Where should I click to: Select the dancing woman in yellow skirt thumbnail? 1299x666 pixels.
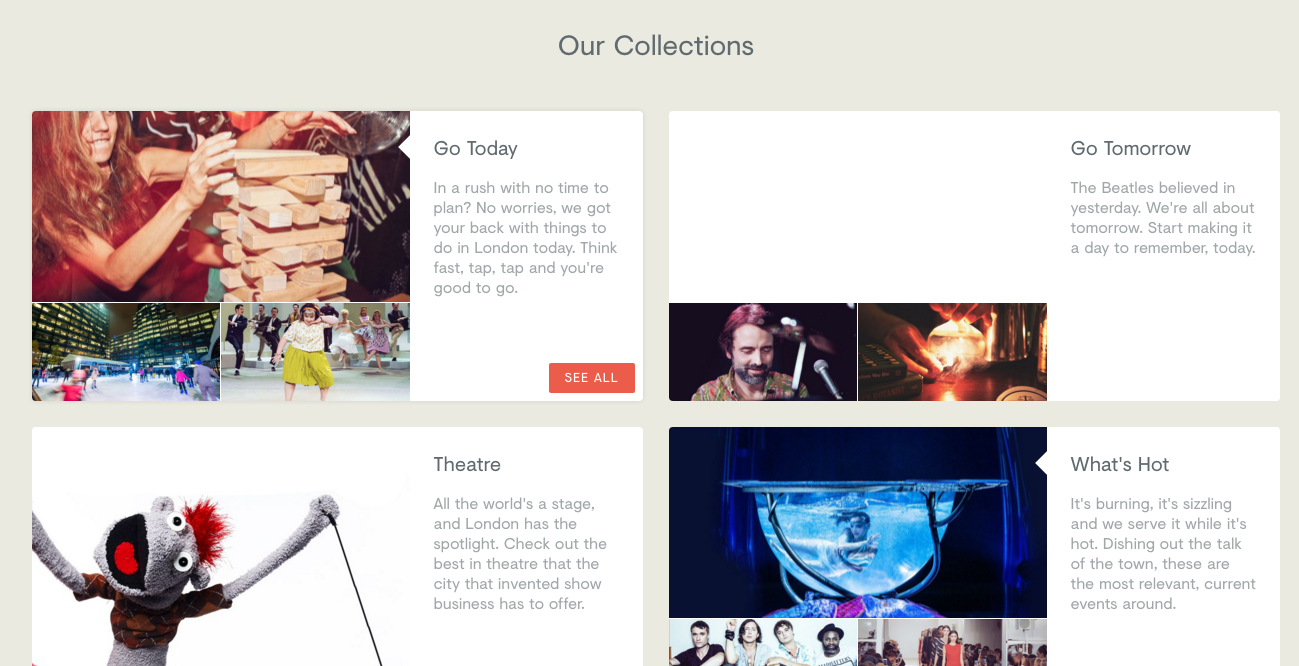[x=316, y=352]
